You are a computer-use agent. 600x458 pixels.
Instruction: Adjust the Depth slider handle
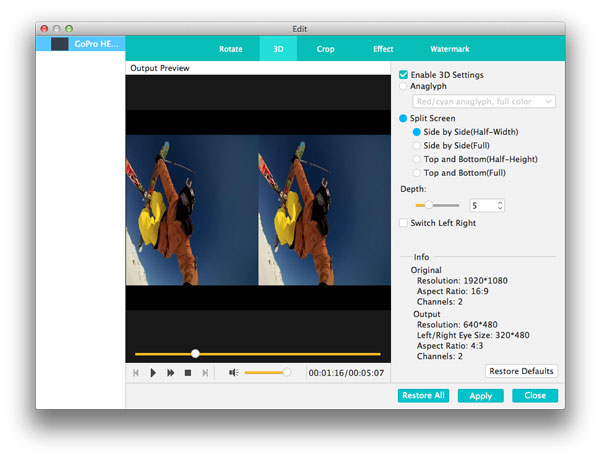[x=429, y=205]
